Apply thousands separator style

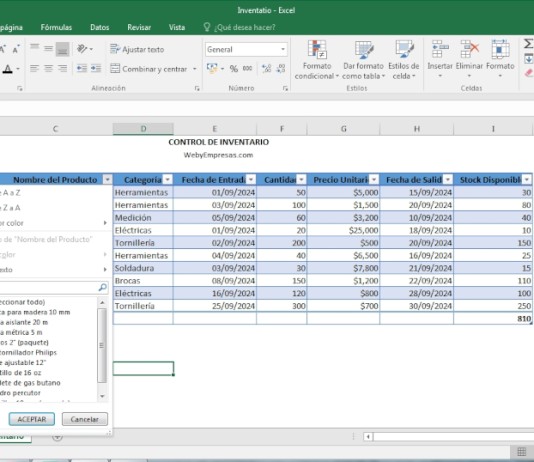click(x=248, y=69)
